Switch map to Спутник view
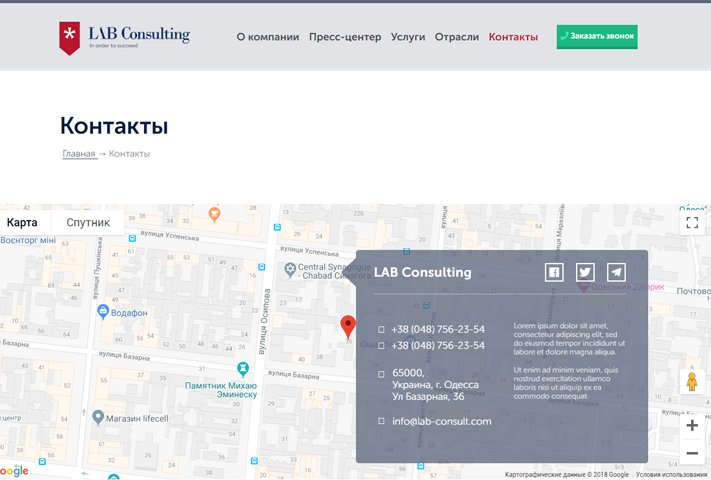This screenshot has width=711, height=480. tap(88, 223)
